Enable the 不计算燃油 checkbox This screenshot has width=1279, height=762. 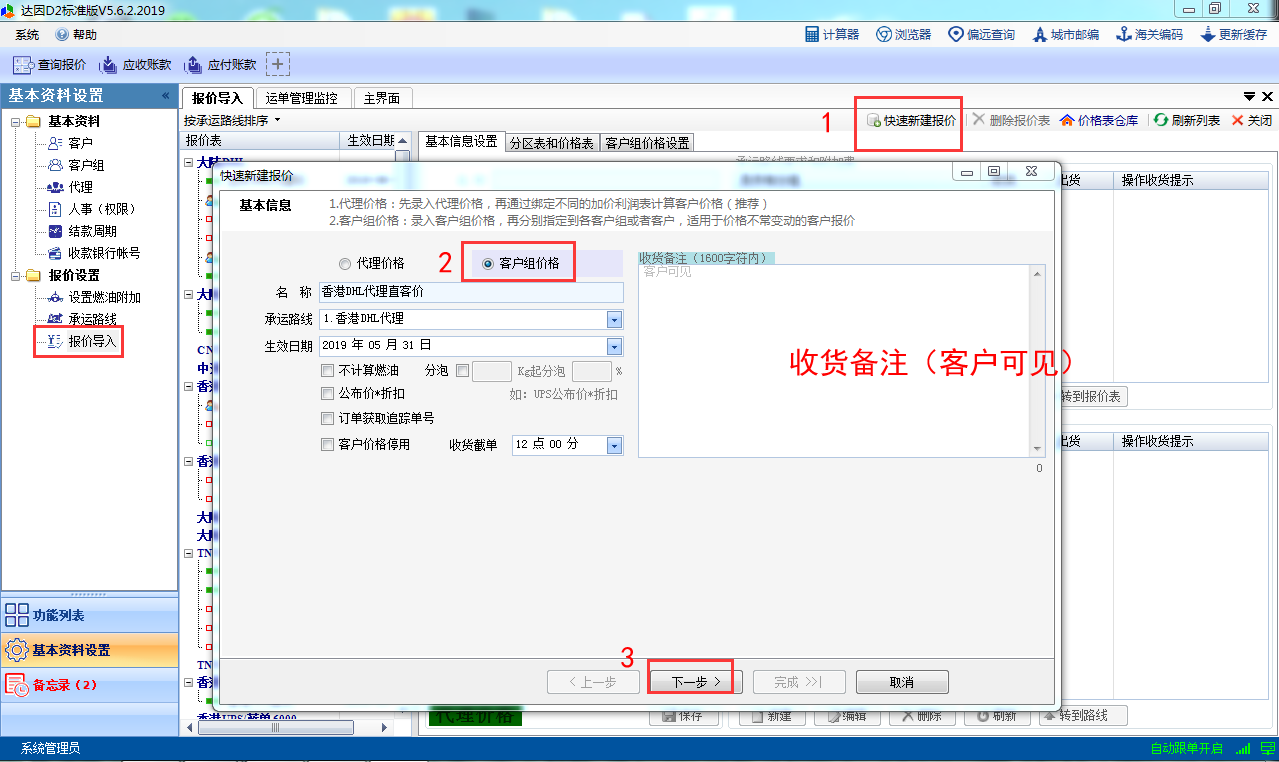[x=328, y=370]
